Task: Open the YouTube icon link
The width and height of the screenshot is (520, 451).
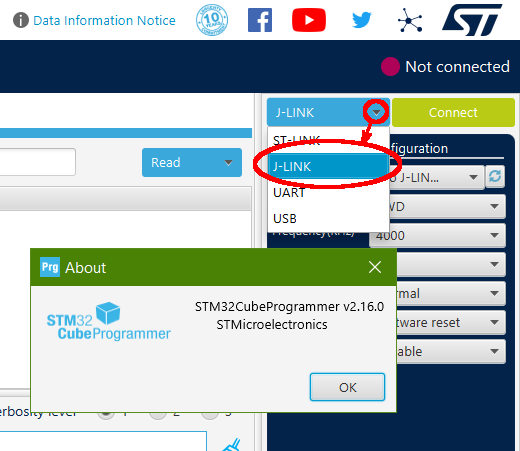Action: pyautogui.click(x=309, y=20)
